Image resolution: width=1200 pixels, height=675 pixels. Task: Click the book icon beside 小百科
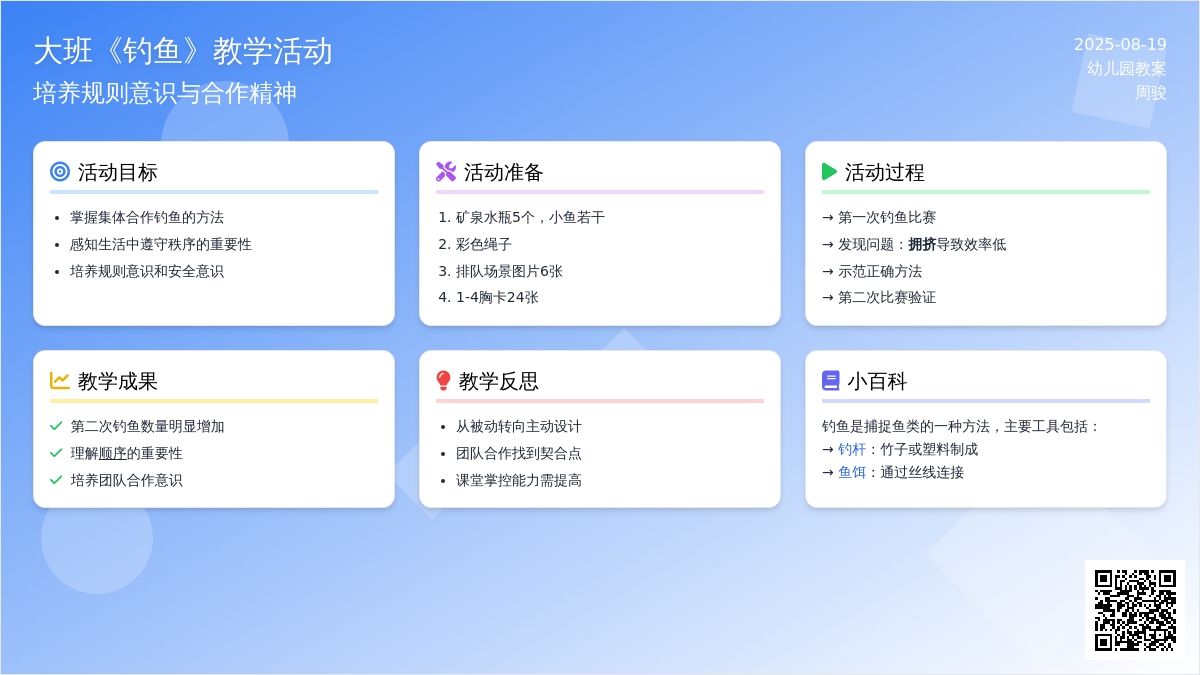pyautogui.click(x=831, y=381)
